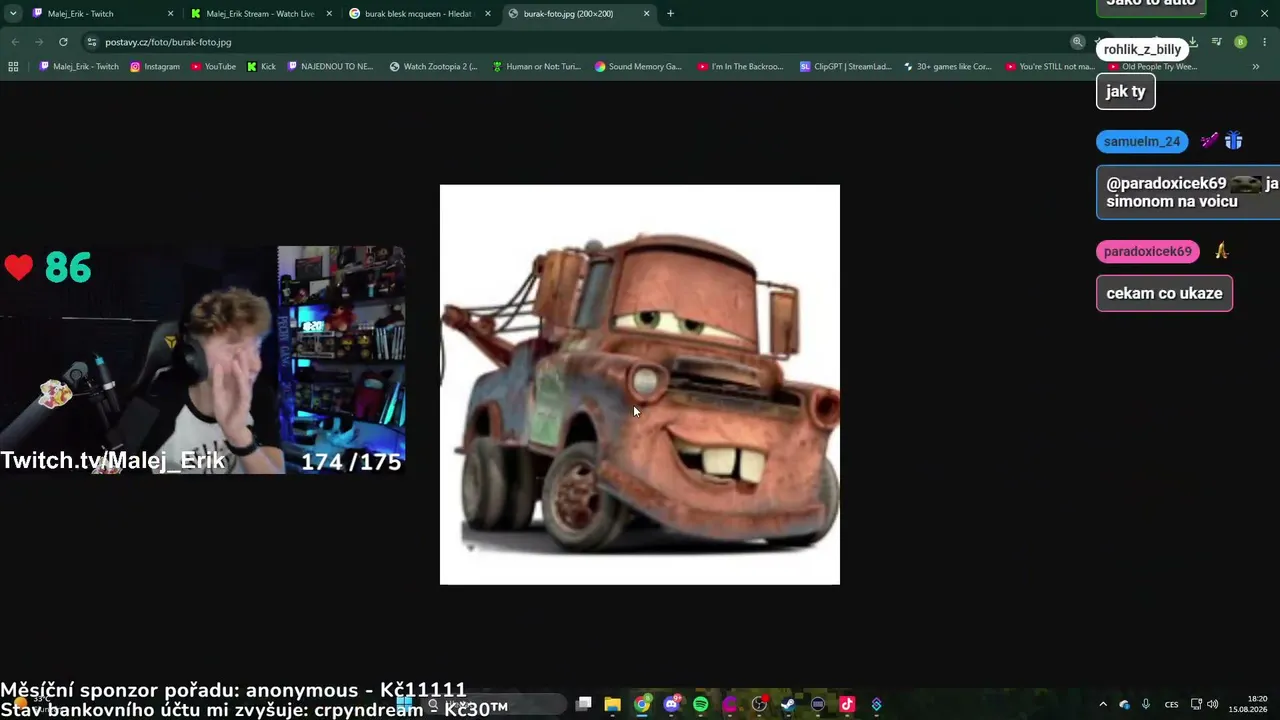The width and height of the screenshot is (1280, 720).
Task: Click the microphone tray icon
Action: [x=1146, y=704]
